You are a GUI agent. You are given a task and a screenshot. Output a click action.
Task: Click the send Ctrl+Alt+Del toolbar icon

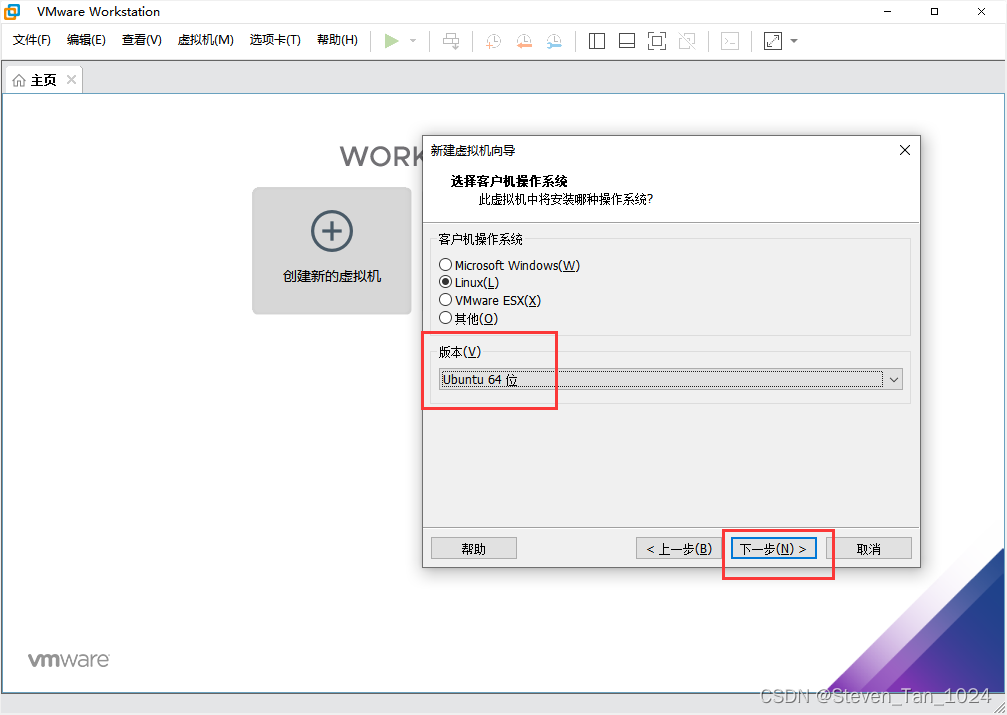[451, 41]
